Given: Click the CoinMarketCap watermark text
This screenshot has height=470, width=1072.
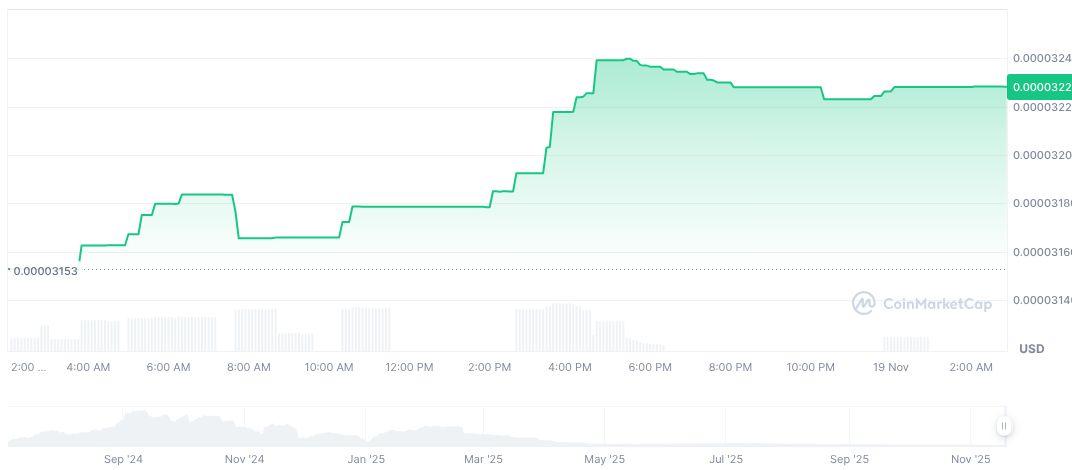Looking at the screenshot, I should click(937, 304).
